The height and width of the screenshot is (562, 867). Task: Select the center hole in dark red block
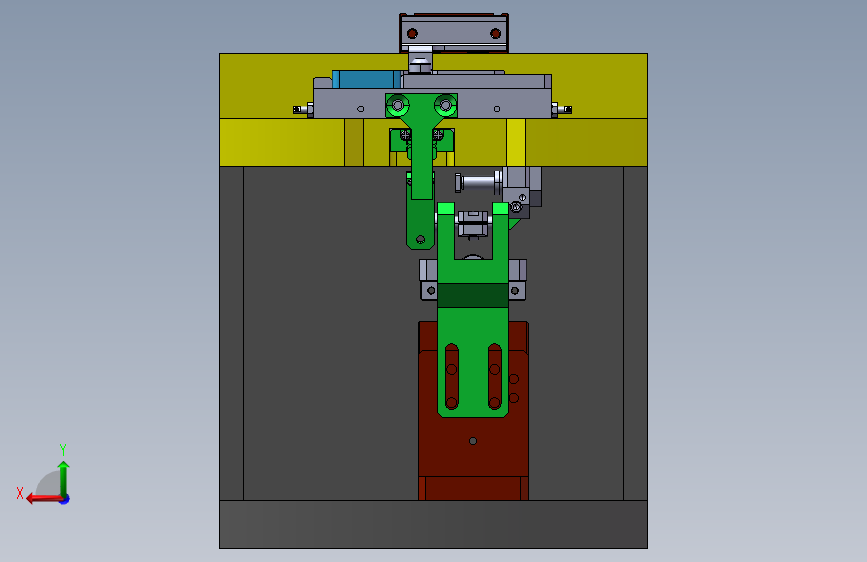click(x=473, y=441)
